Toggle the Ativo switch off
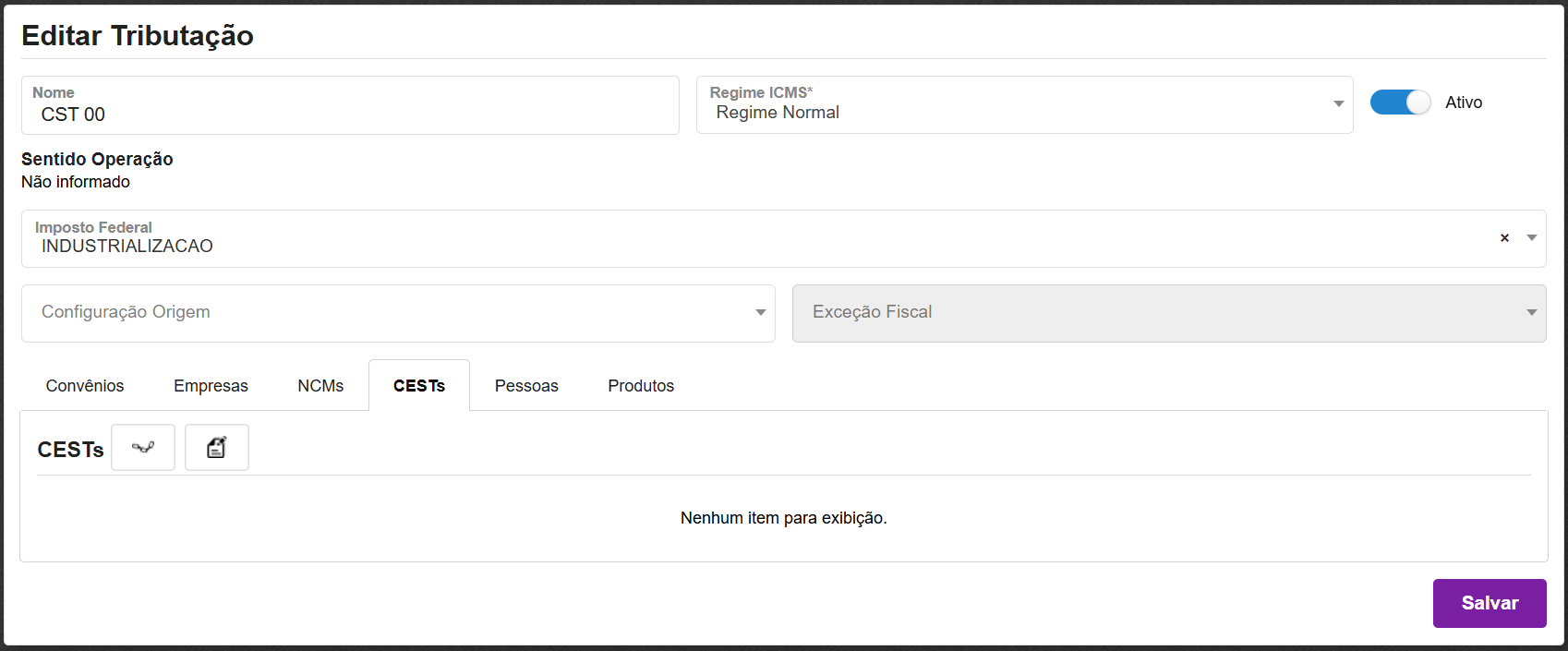 point(1400,102)
